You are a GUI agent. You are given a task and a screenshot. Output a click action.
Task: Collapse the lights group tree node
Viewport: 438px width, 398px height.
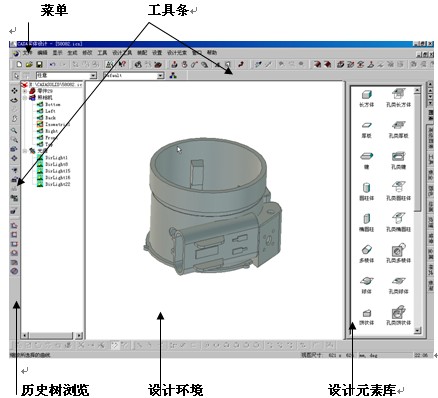25,151
